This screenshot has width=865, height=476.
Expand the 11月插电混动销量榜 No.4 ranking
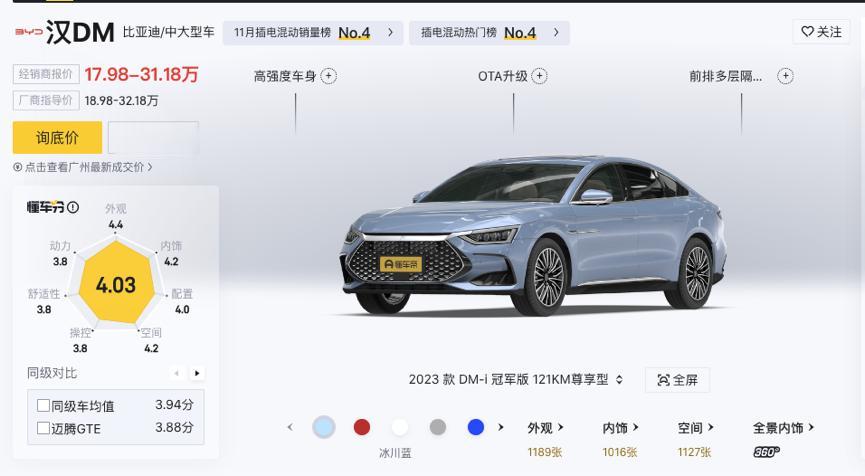[x=313, y=33]
